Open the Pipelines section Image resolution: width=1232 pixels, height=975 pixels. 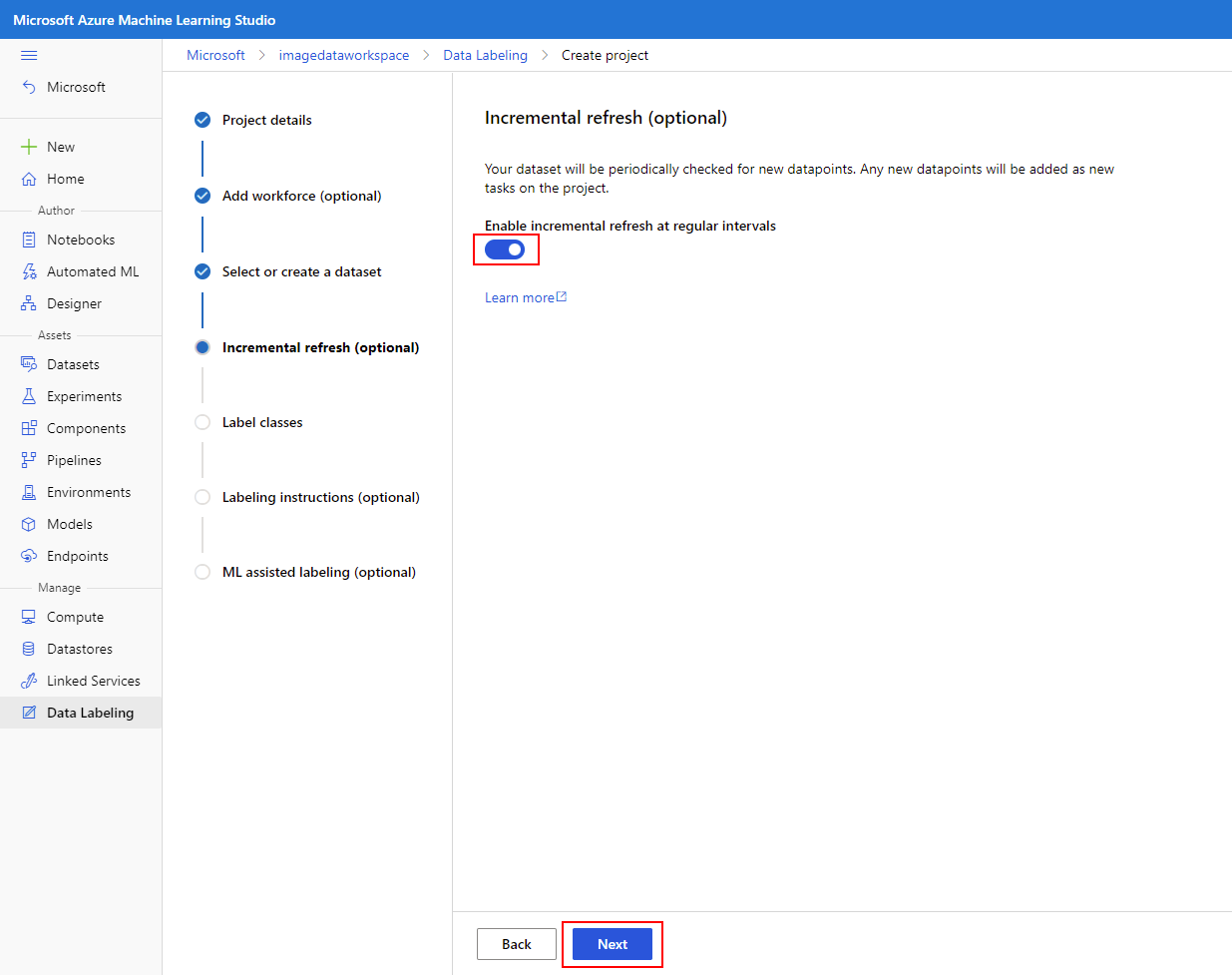coord(74,459)
